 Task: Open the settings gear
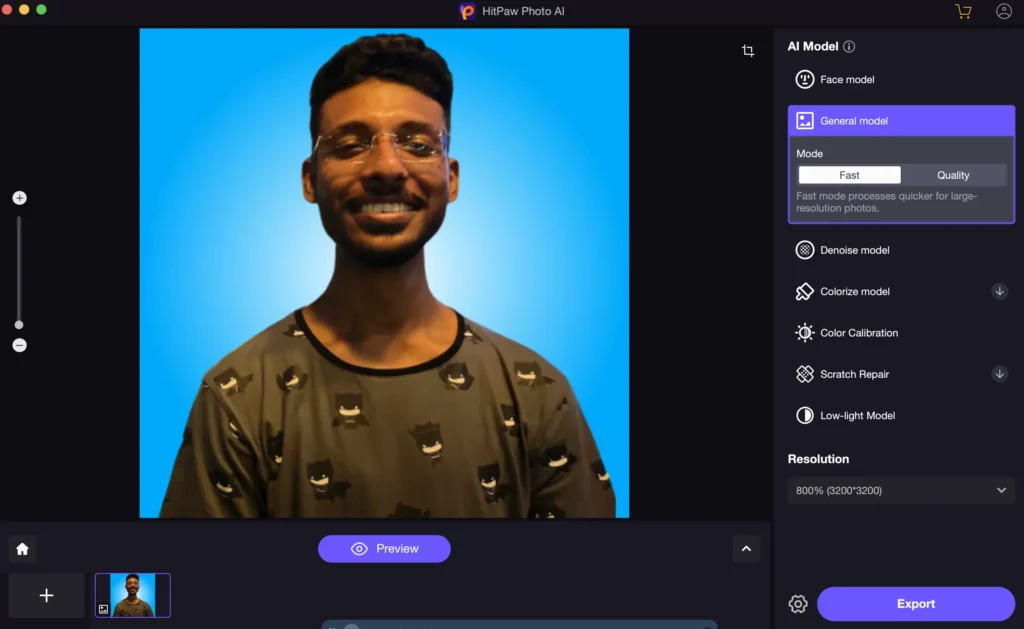coord(797,604)
